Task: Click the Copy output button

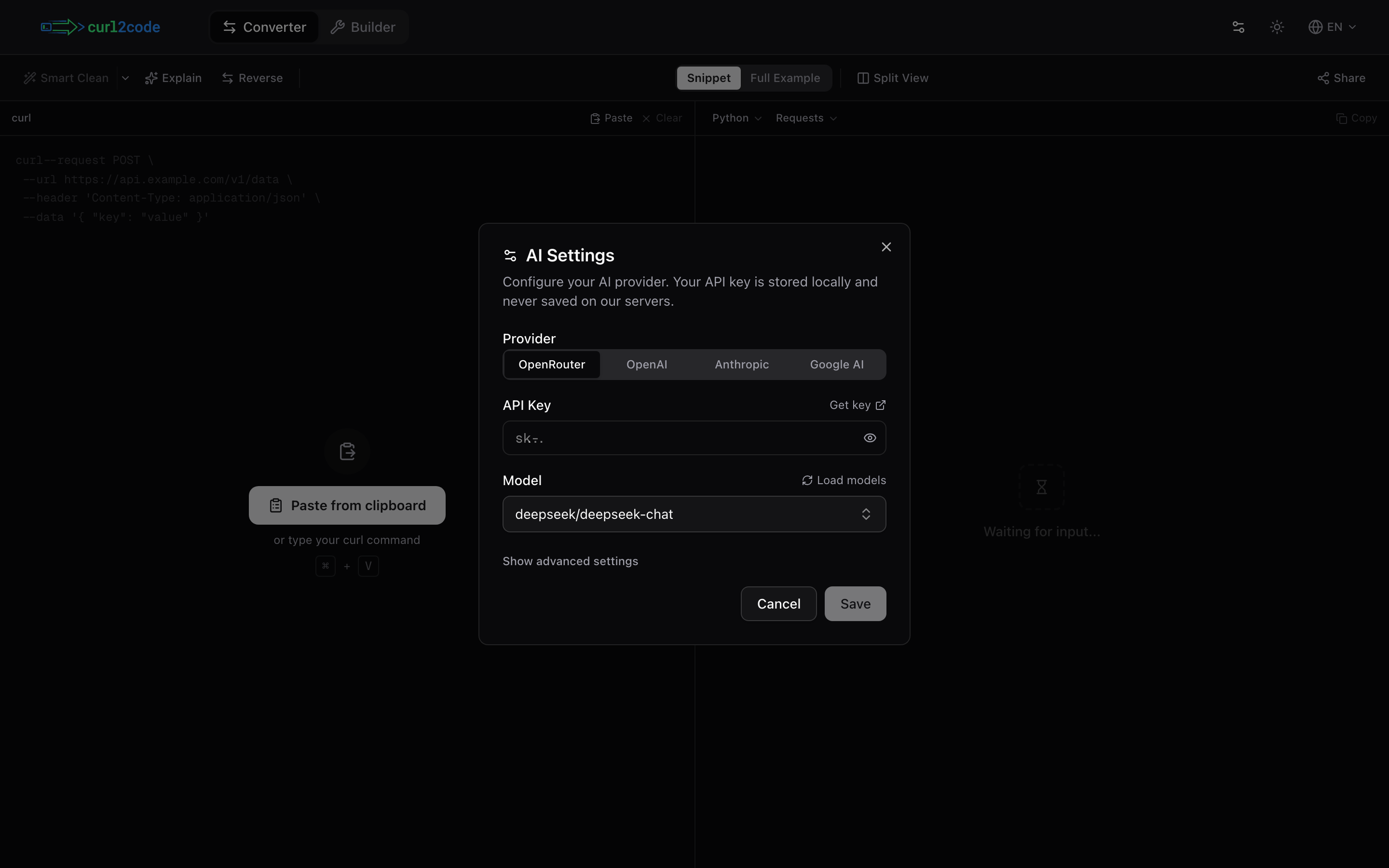Action: point(1356,118)
